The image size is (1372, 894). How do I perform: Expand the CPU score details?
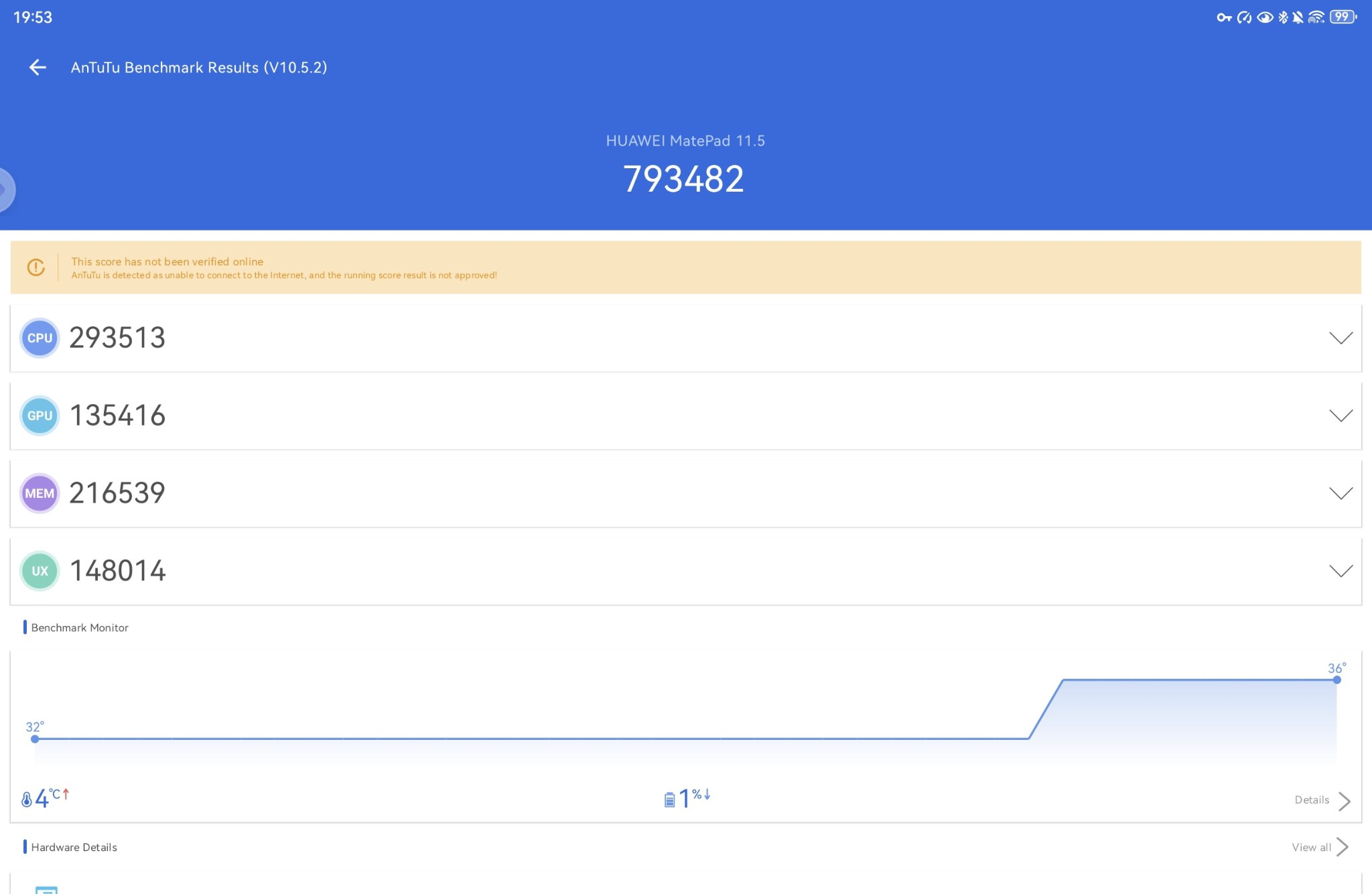1341,338
